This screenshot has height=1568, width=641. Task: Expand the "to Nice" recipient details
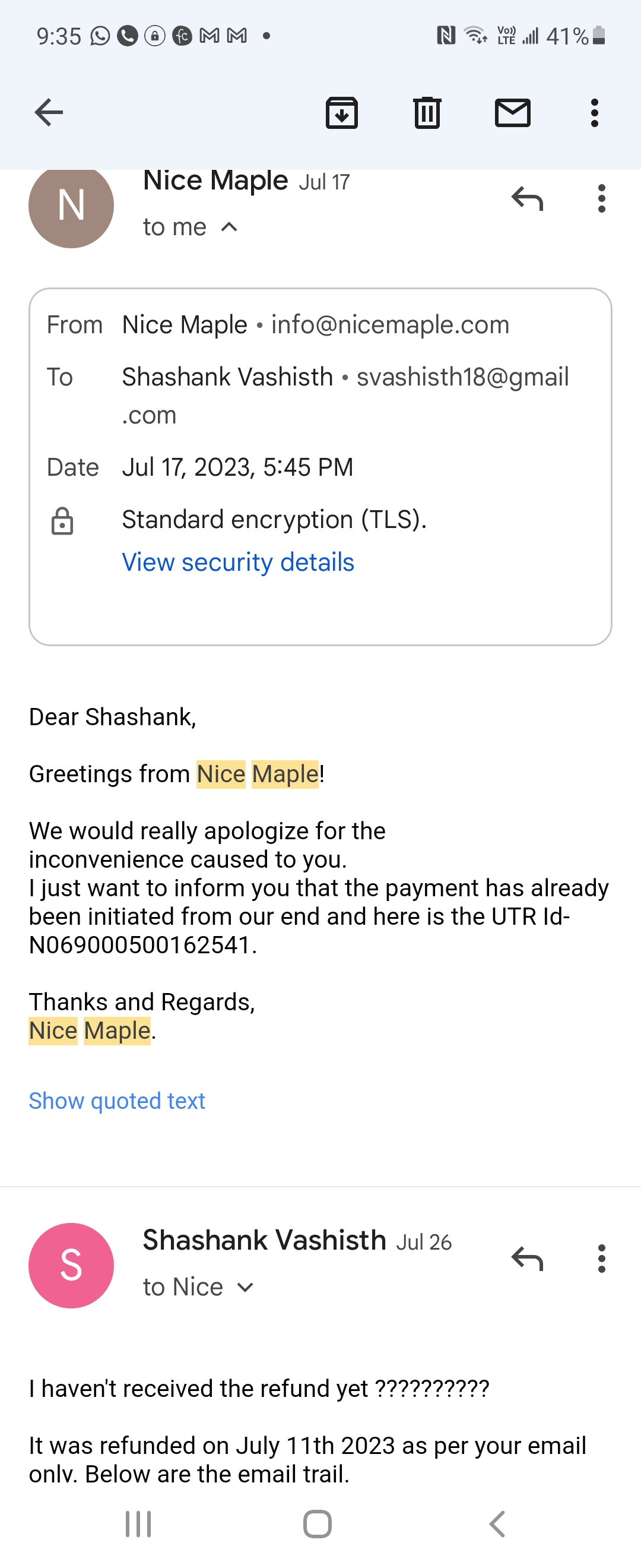[245, 1287]
